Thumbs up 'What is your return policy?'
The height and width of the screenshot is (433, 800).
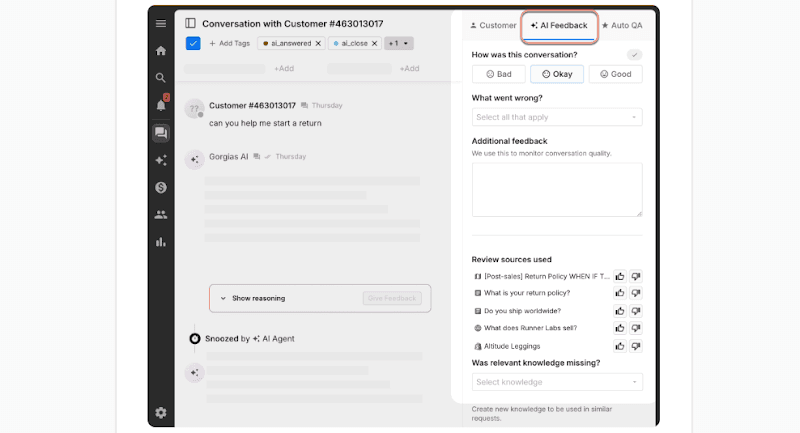pos(620,293)
